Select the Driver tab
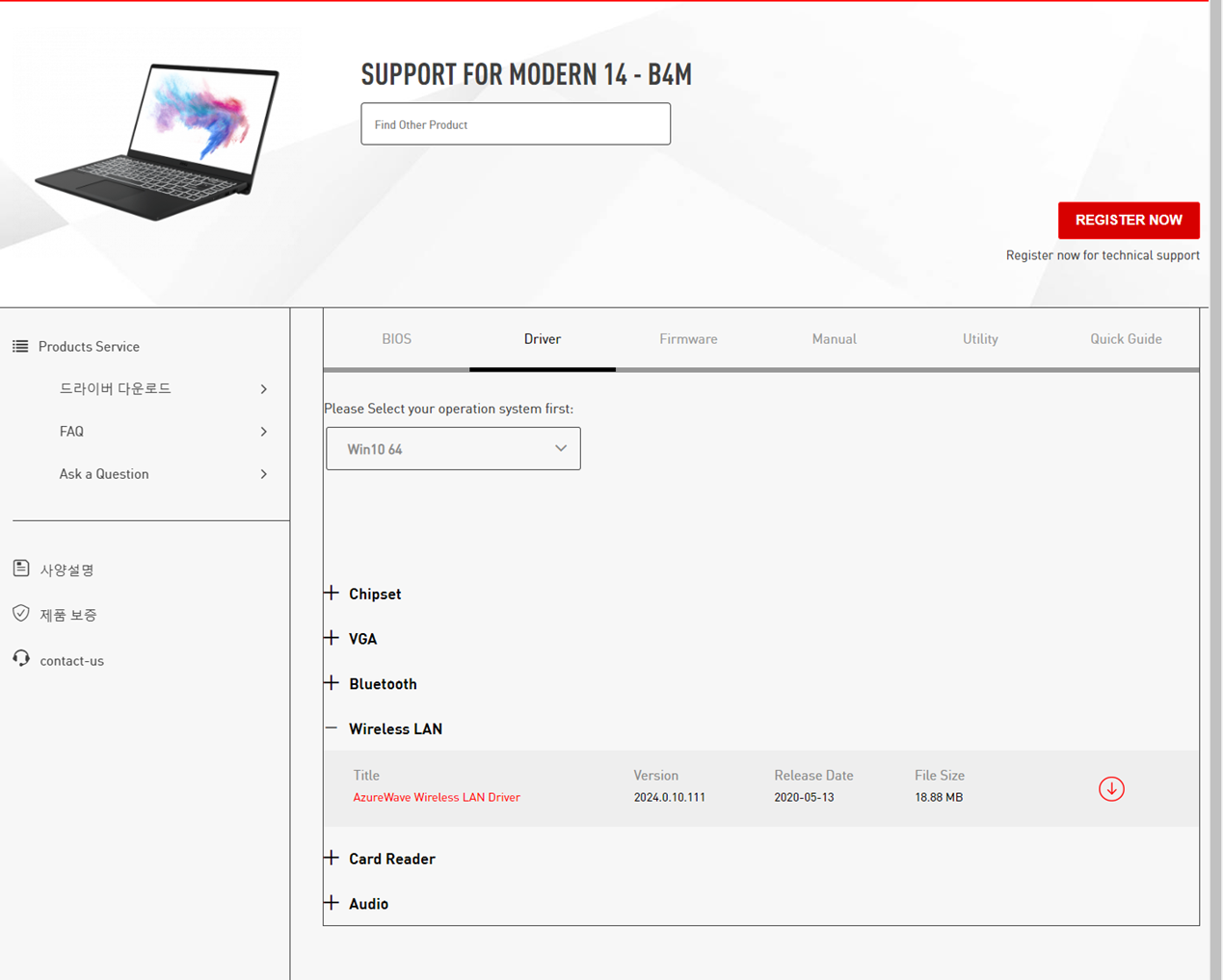 click(x=543, y=339)
